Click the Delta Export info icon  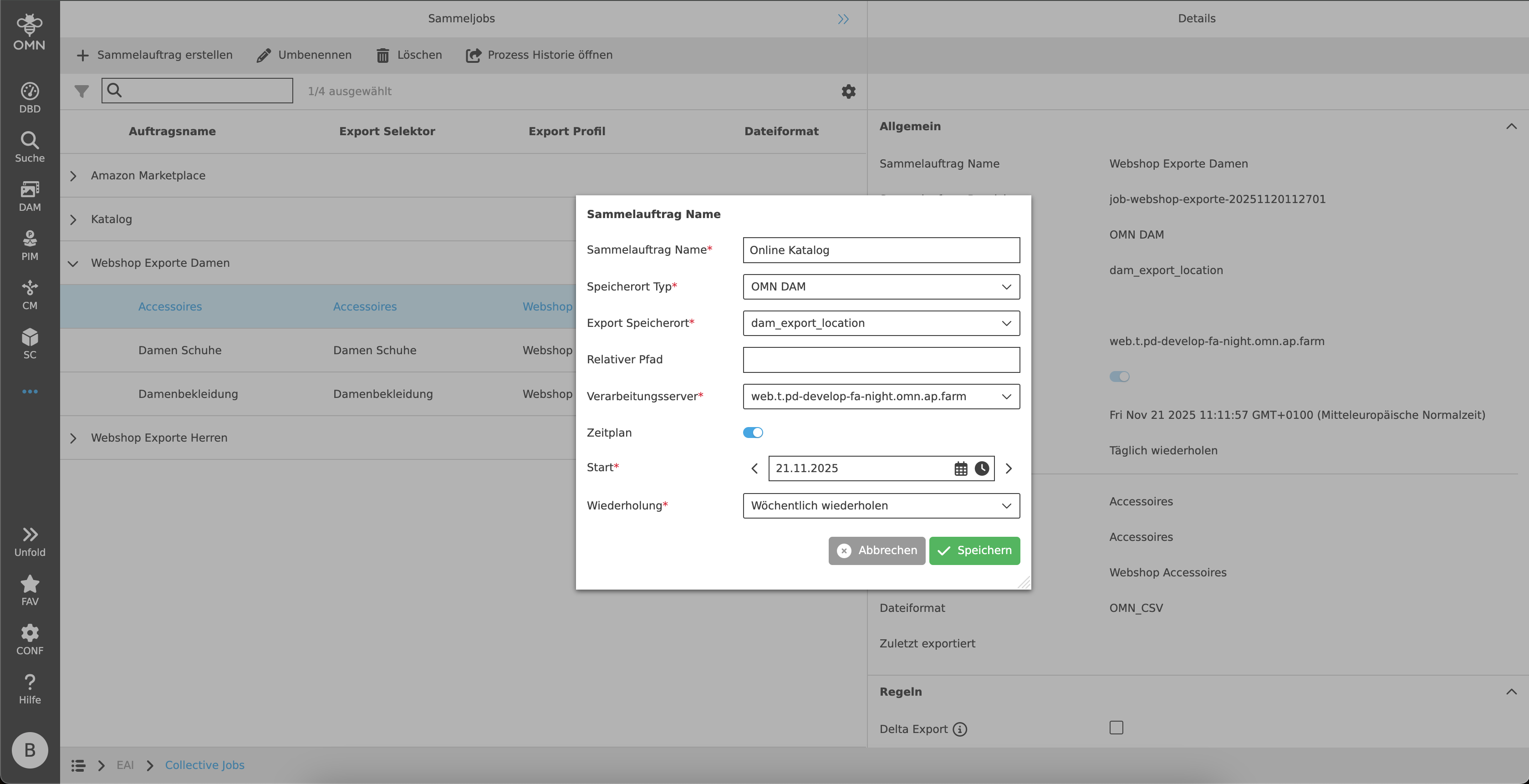(960, 729)
